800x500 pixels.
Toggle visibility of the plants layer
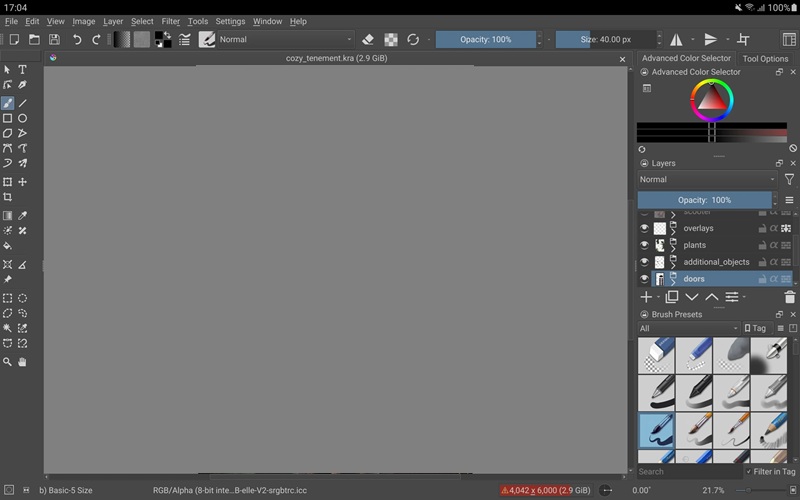[x=644, y=245]
